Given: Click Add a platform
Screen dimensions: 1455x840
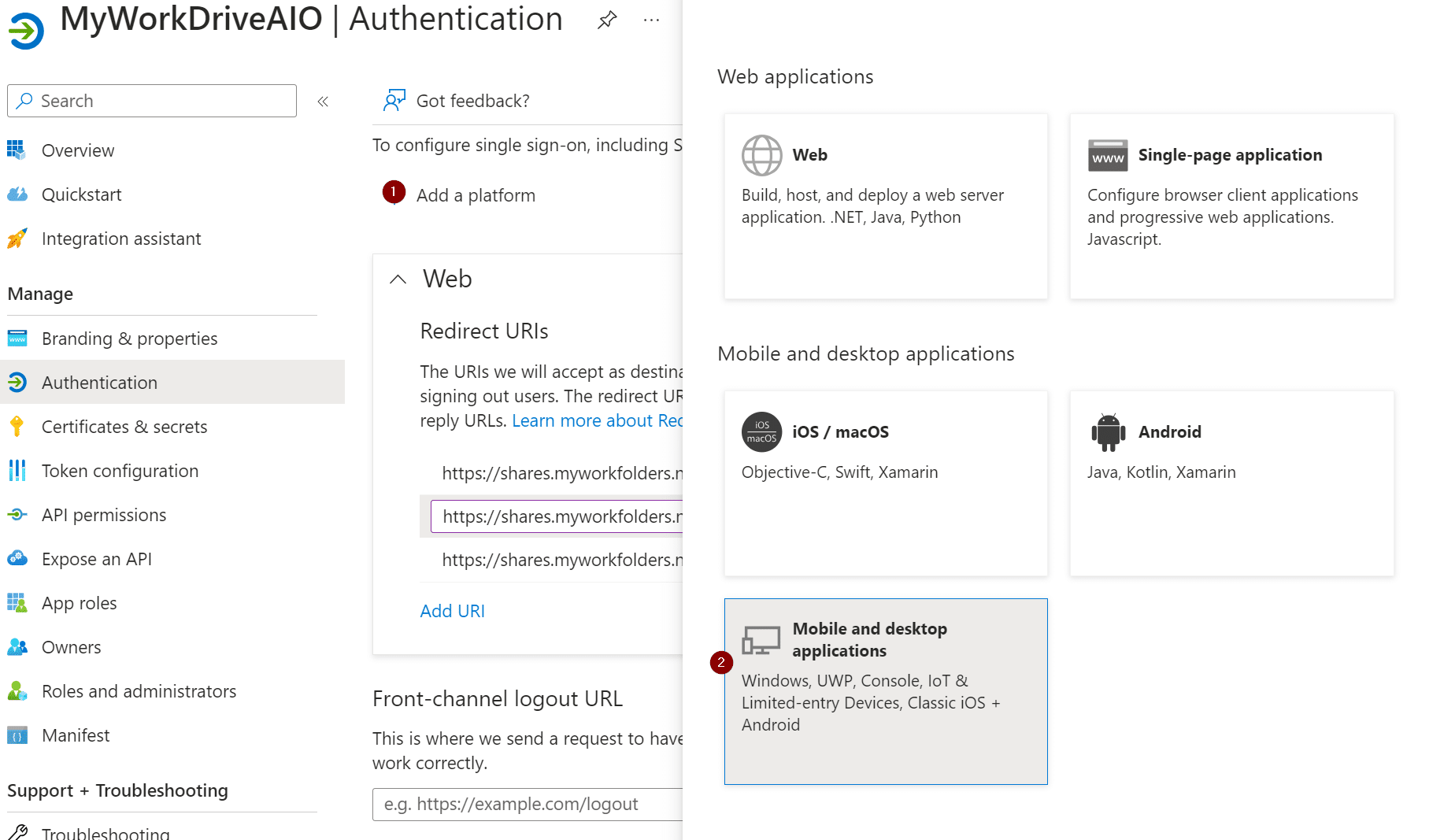Looking at the screenshot, I should pyautogui.click(x=476, y=194).
